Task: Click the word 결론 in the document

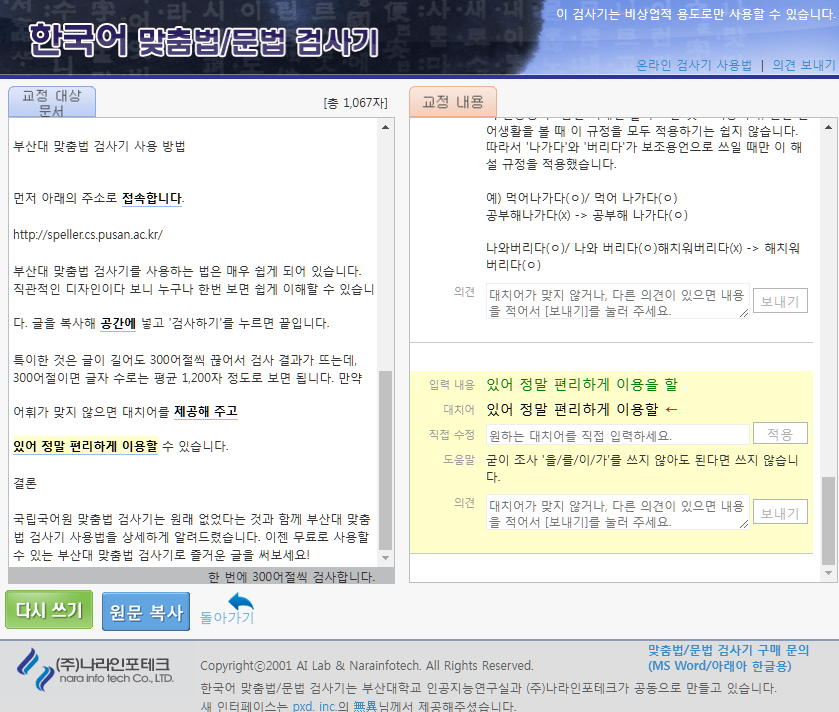Action: tap(25, 483)
